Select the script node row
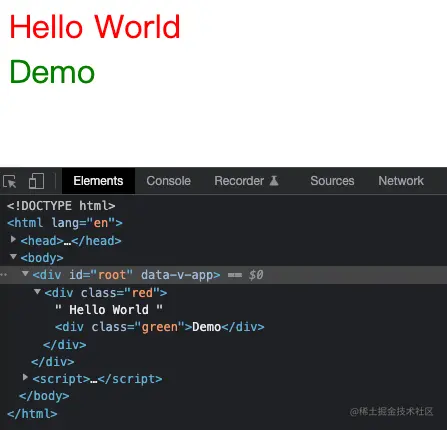 click(97, 379)
